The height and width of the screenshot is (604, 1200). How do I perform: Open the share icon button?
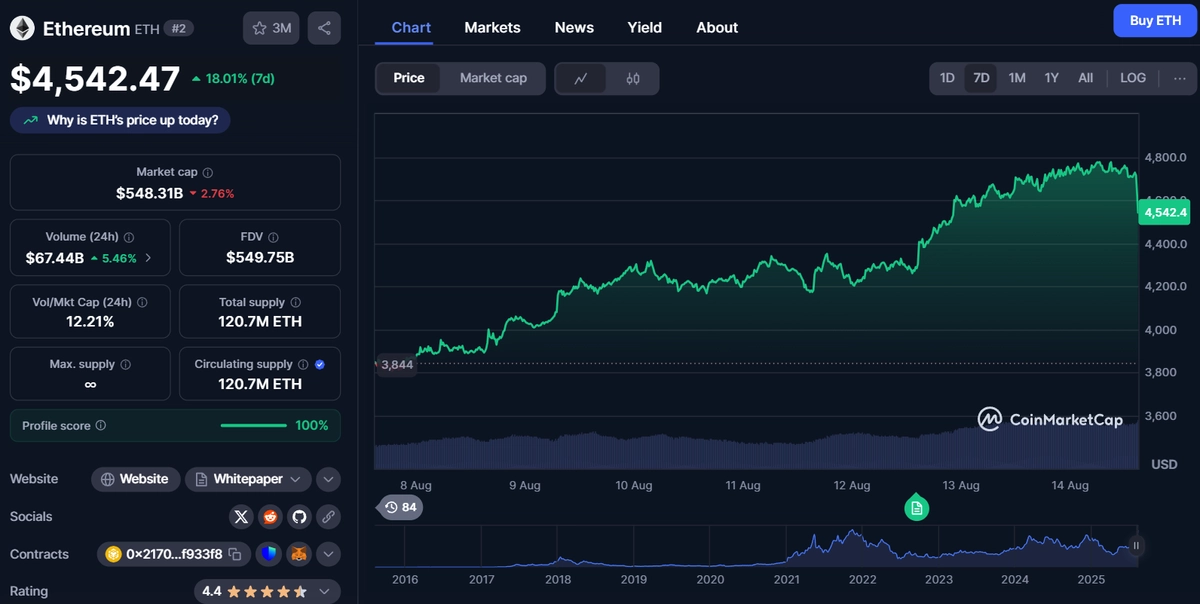point(324,28)
